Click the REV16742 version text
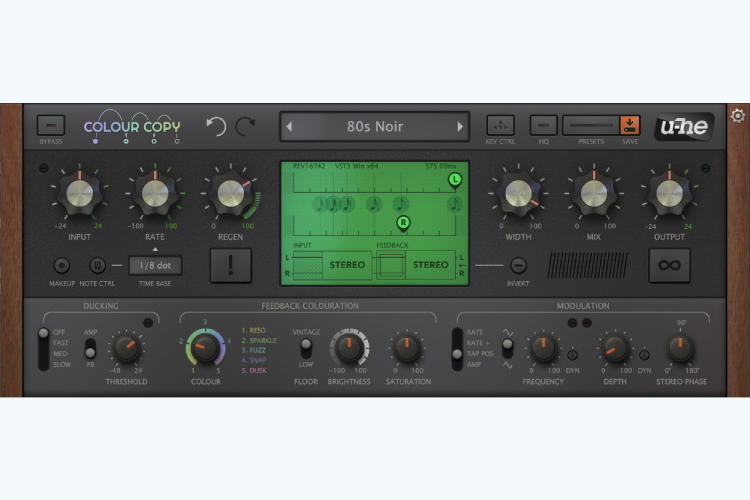The height and width of the screenshot is (500, 750). [309, 166]
